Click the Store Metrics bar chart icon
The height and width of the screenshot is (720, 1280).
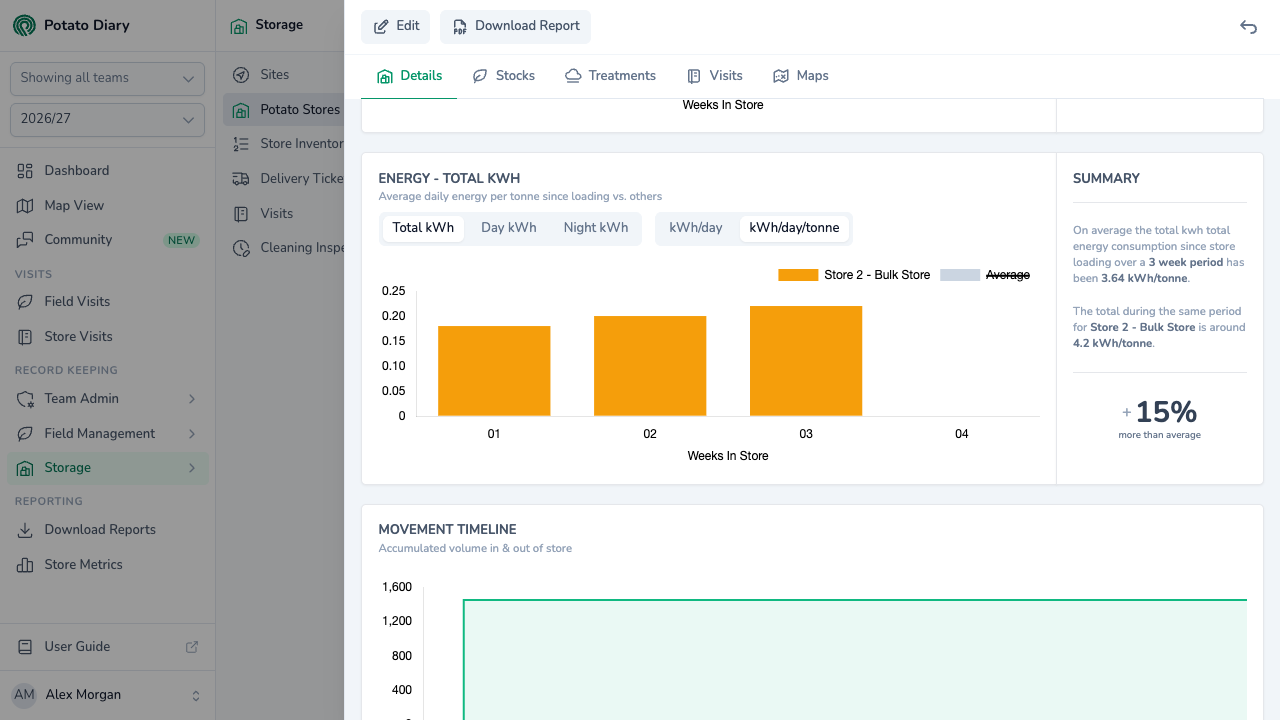click(25, 565)
